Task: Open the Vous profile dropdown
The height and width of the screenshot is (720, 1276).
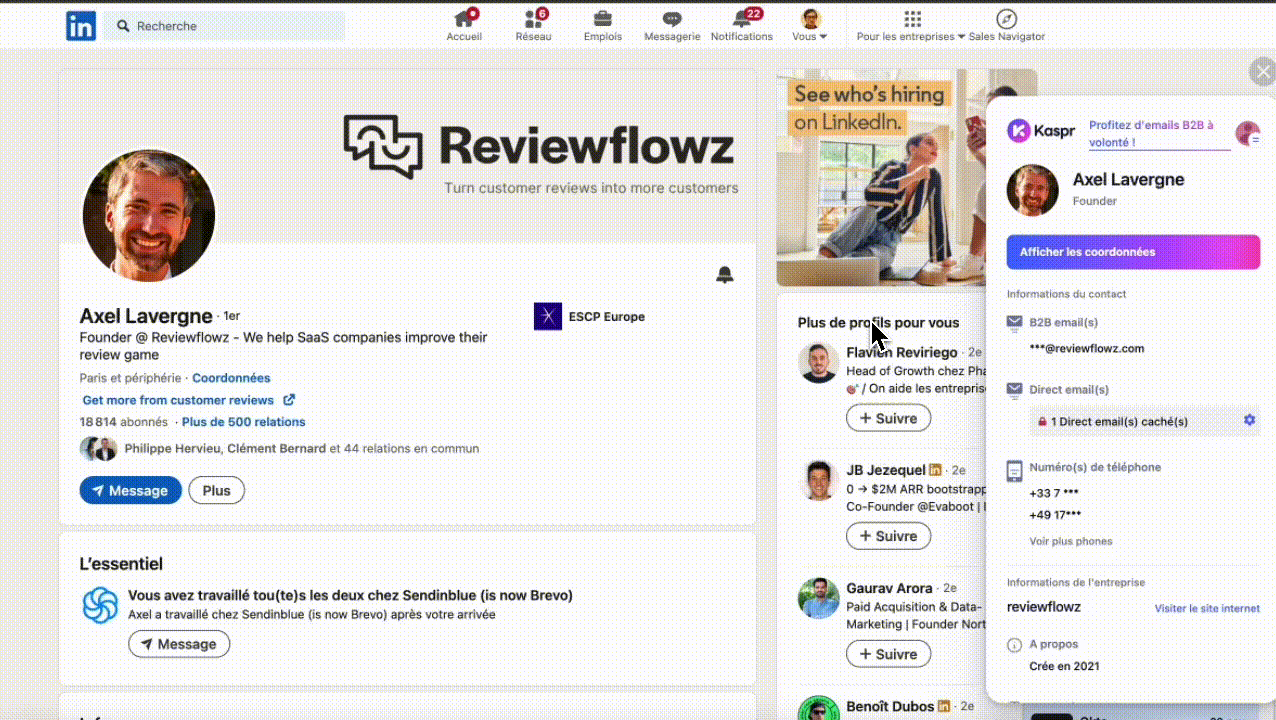Action: coord(810,26)
